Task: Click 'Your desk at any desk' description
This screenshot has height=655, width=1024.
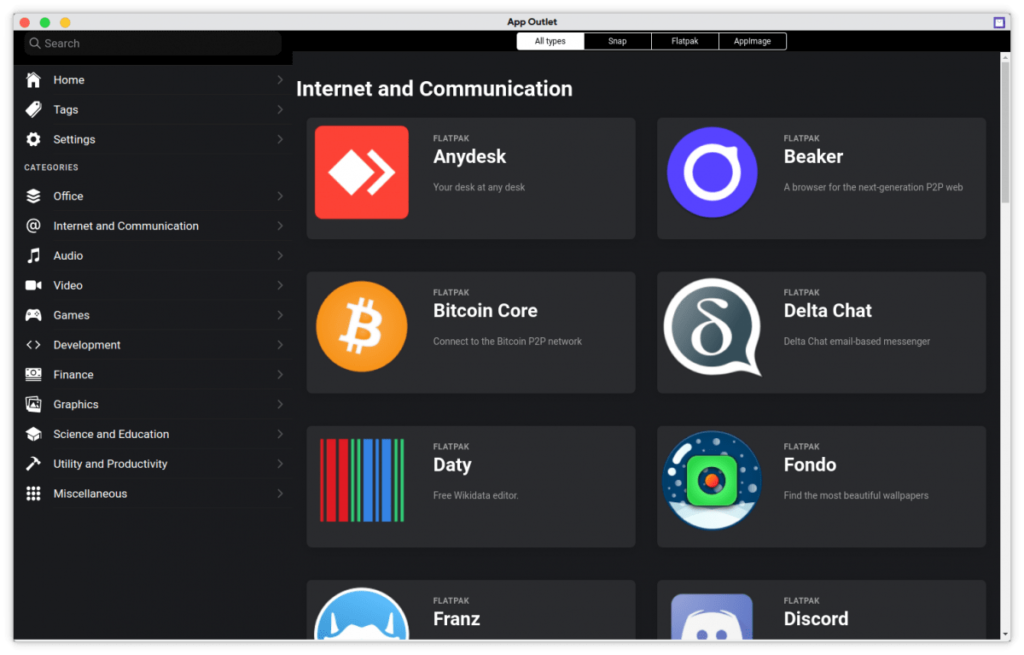Action: pyautogui.click(x=479, y=187)
